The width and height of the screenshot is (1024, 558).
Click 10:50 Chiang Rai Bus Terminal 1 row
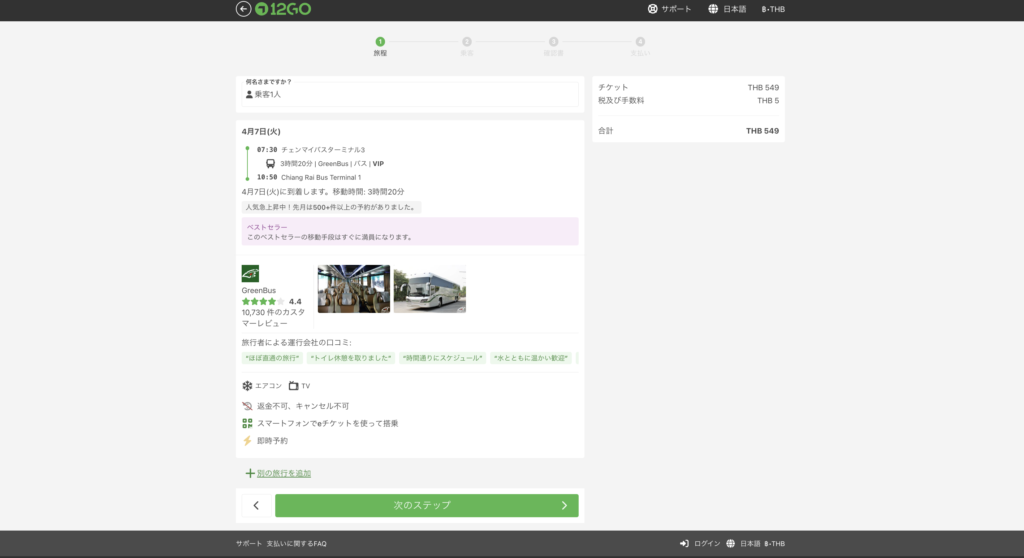click(309, 177)
